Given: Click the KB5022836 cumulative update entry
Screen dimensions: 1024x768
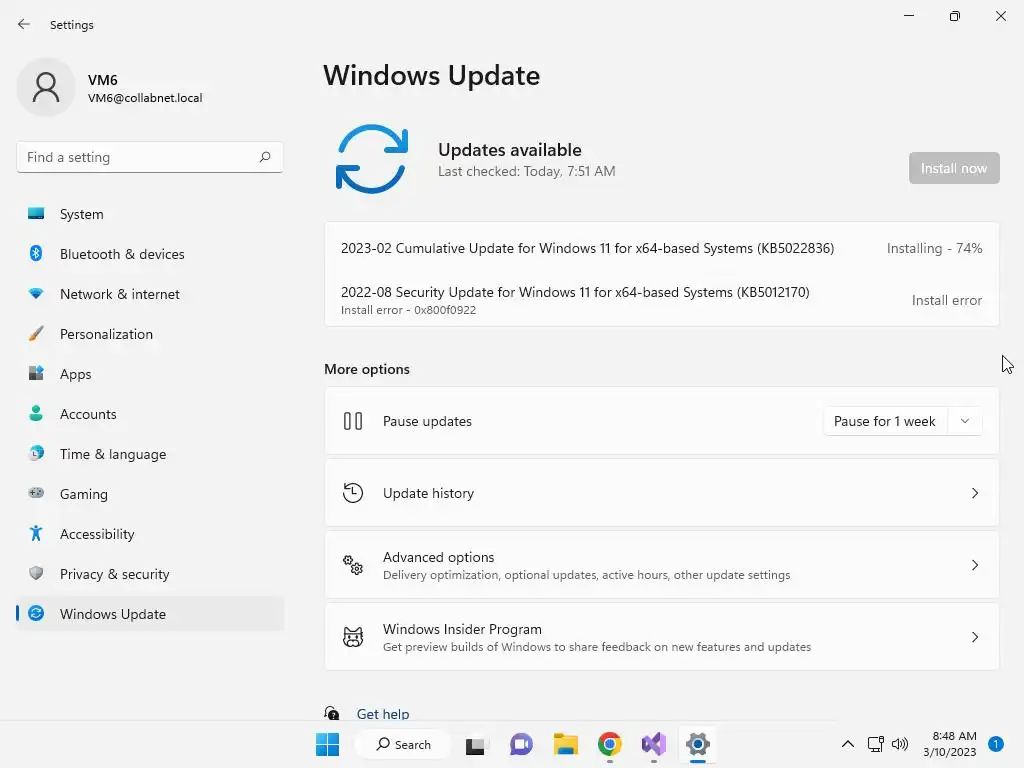Looking at the screenshot, I should pos(662,248).
